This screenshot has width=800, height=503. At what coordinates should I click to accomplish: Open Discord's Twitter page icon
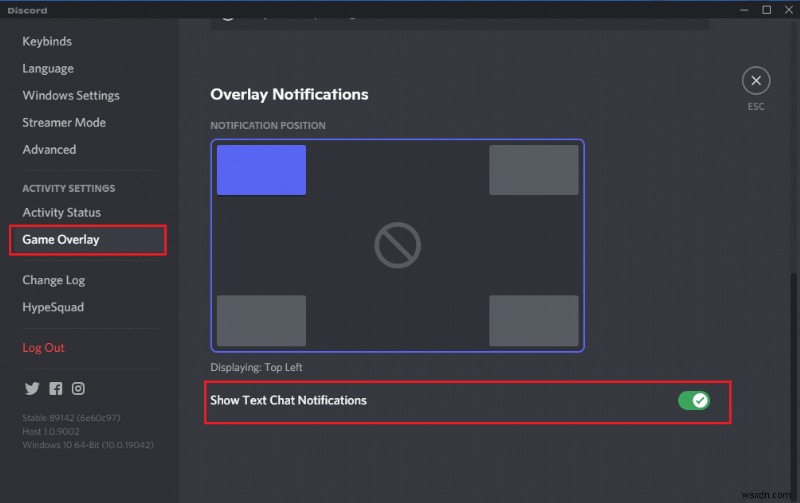click(32, 389)
